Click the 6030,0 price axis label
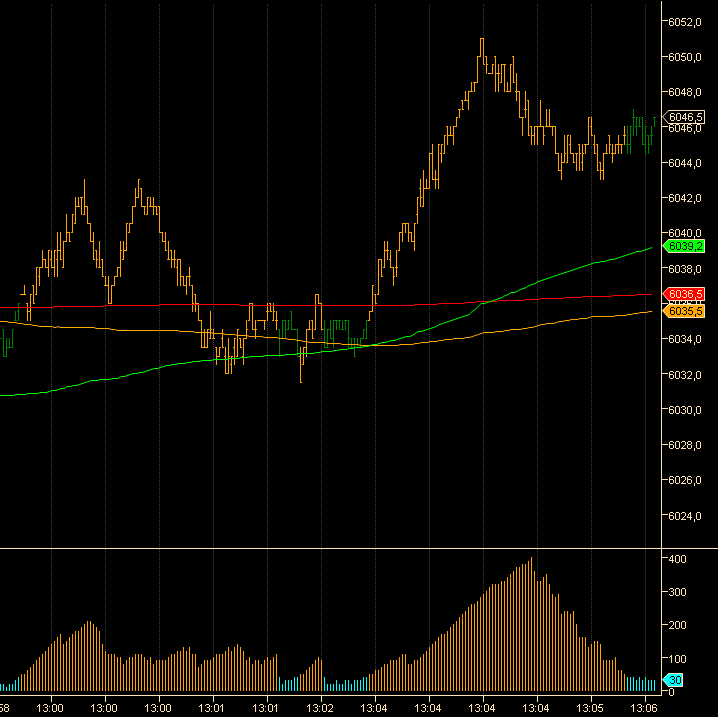The height and width of the screenshot is (717, 718). pyautogui.click(x=685, y=410)
